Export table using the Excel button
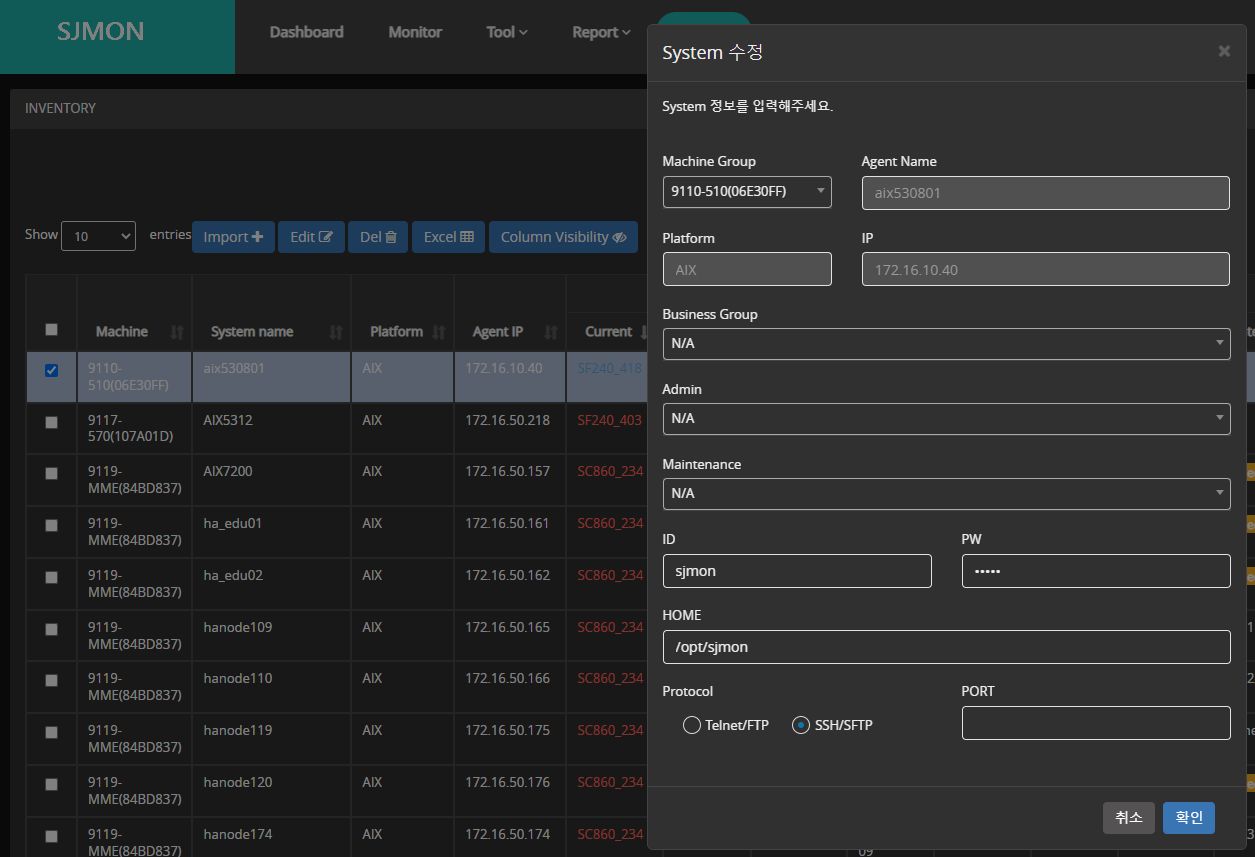This screenshot has width=1255, height=857. (448, 237)
